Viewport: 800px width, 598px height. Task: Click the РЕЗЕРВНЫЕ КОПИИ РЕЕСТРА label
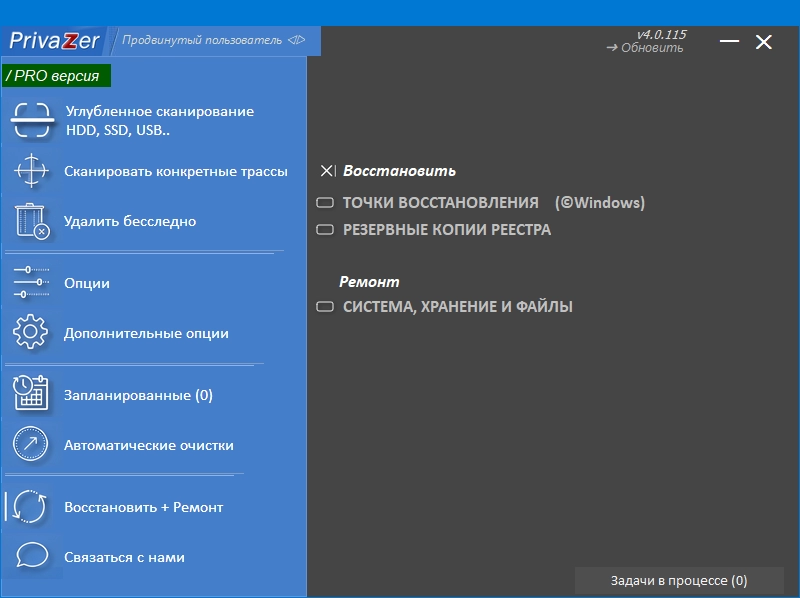coord(447,230)
